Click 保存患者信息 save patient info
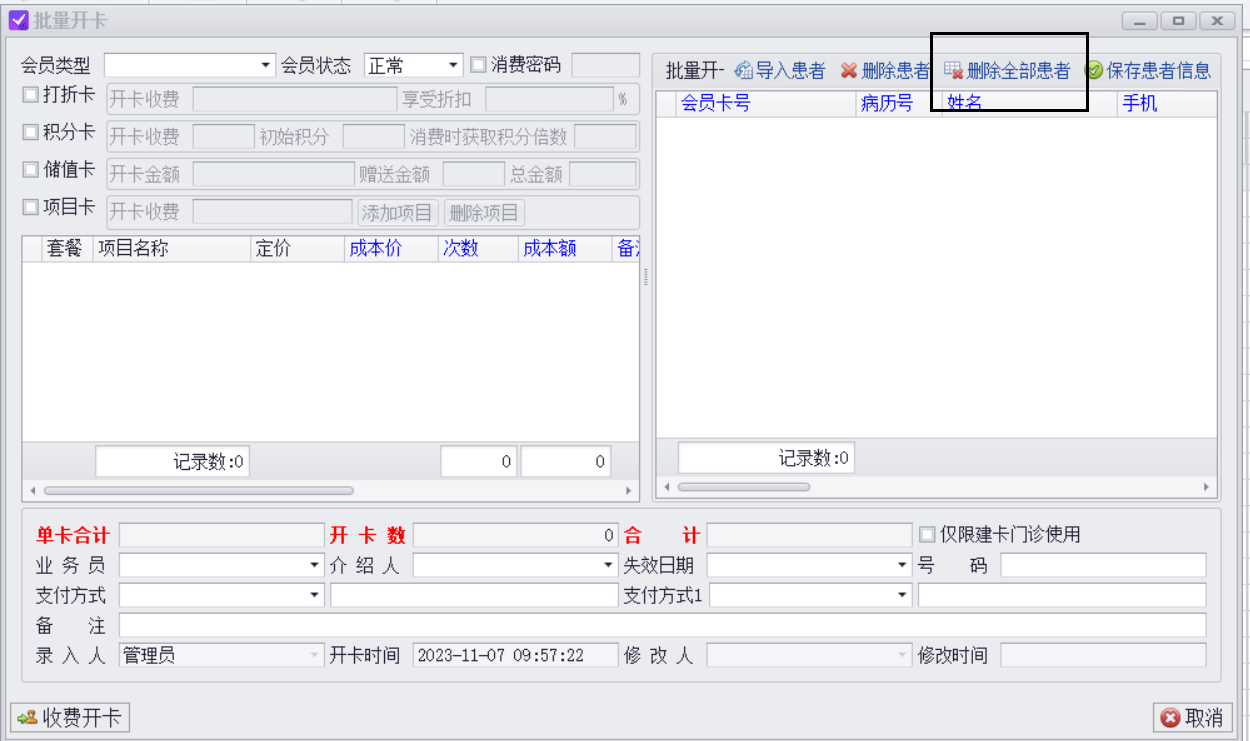 [x=1148, y=70]
